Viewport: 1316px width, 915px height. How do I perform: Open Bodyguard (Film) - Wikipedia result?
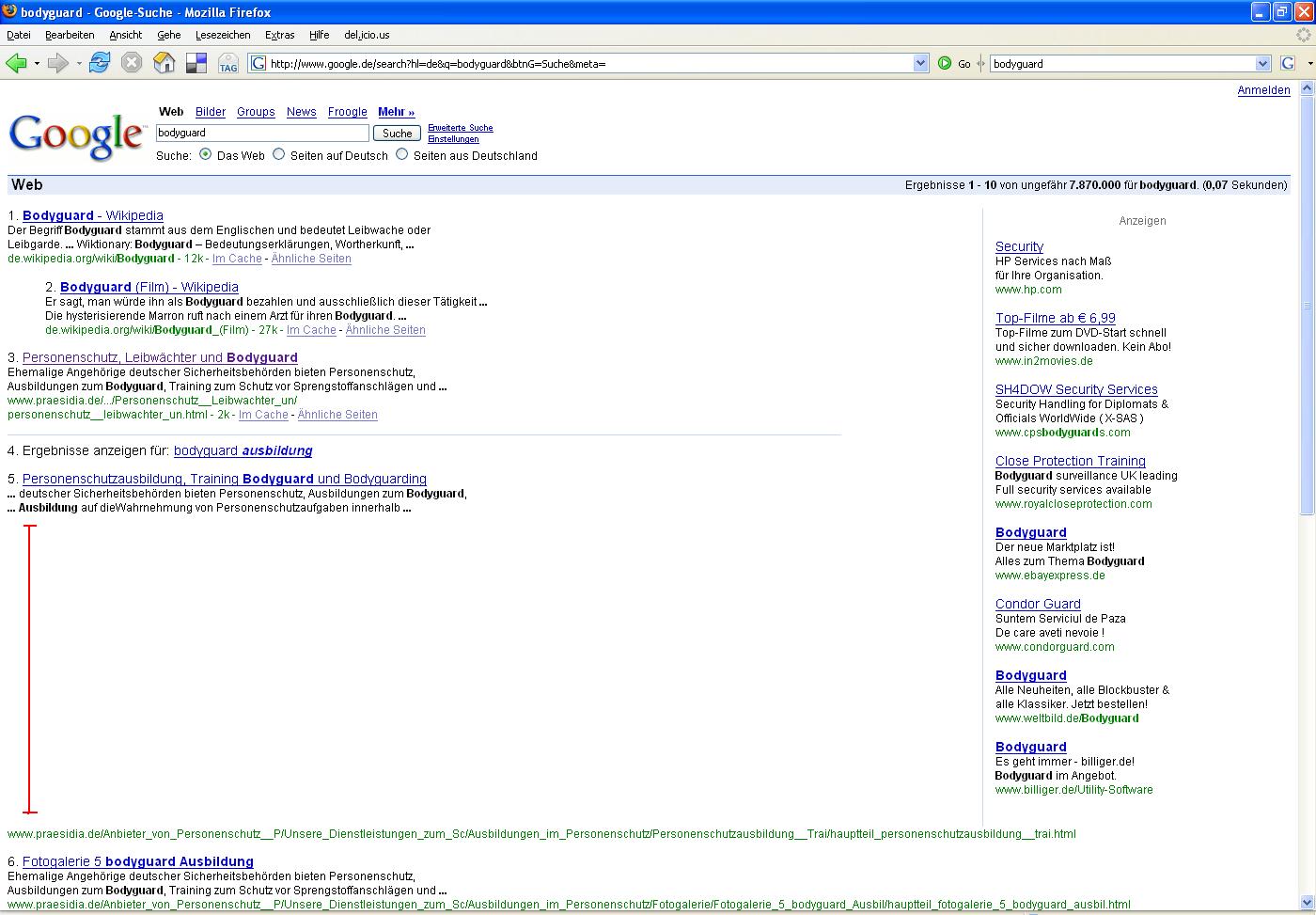[149, 287]
